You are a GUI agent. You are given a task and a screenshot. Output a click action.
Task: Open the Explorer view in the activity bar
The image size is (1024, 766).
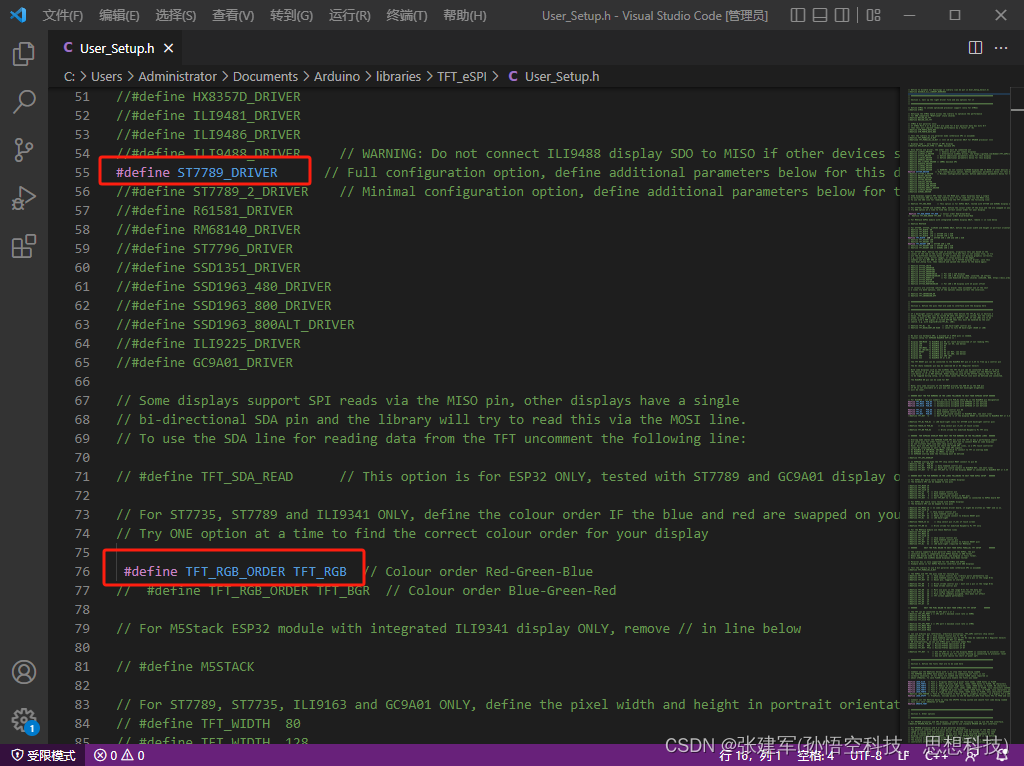coord(23,55)
